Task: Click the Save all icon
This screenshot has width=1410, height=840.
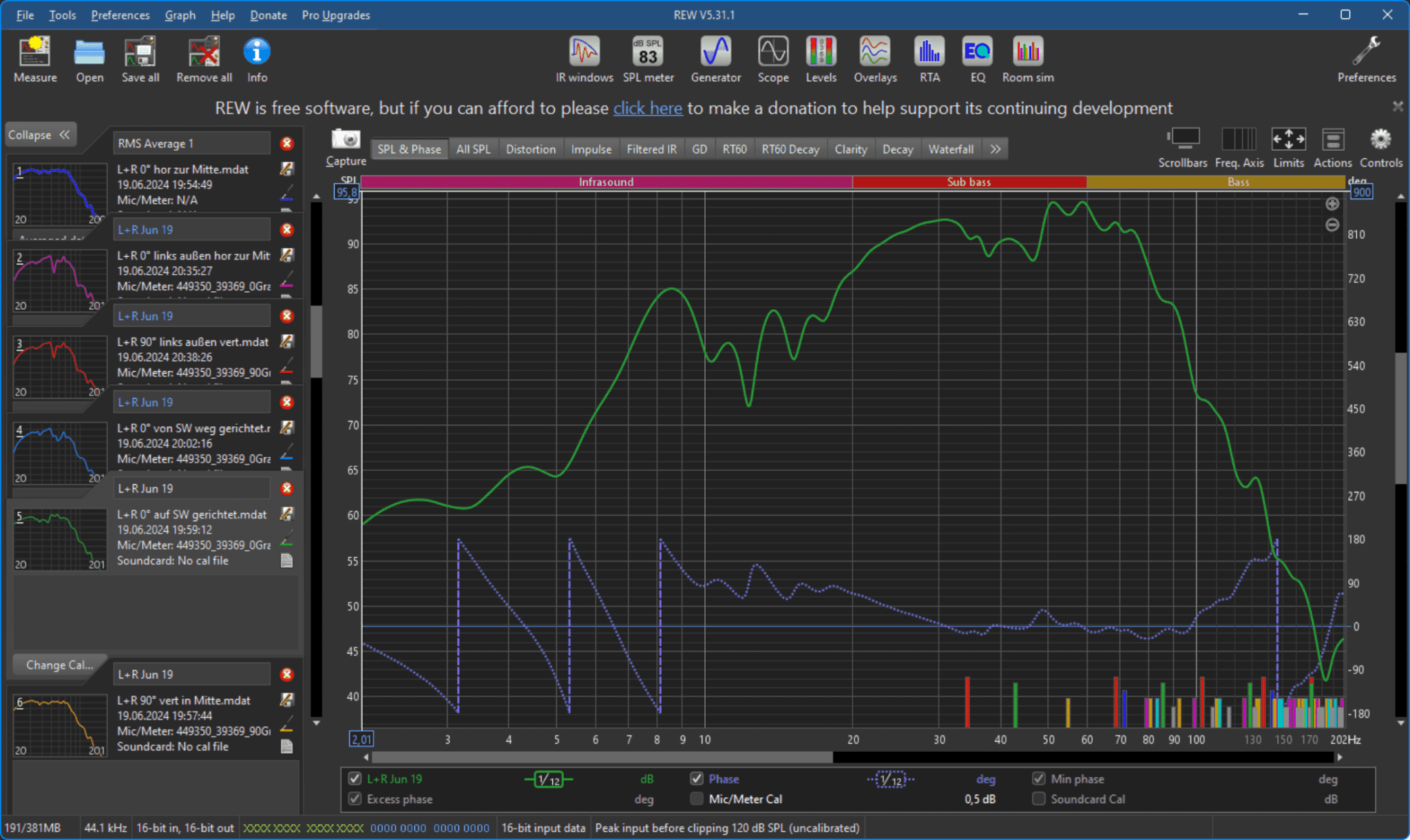Action: coord(140,59)
